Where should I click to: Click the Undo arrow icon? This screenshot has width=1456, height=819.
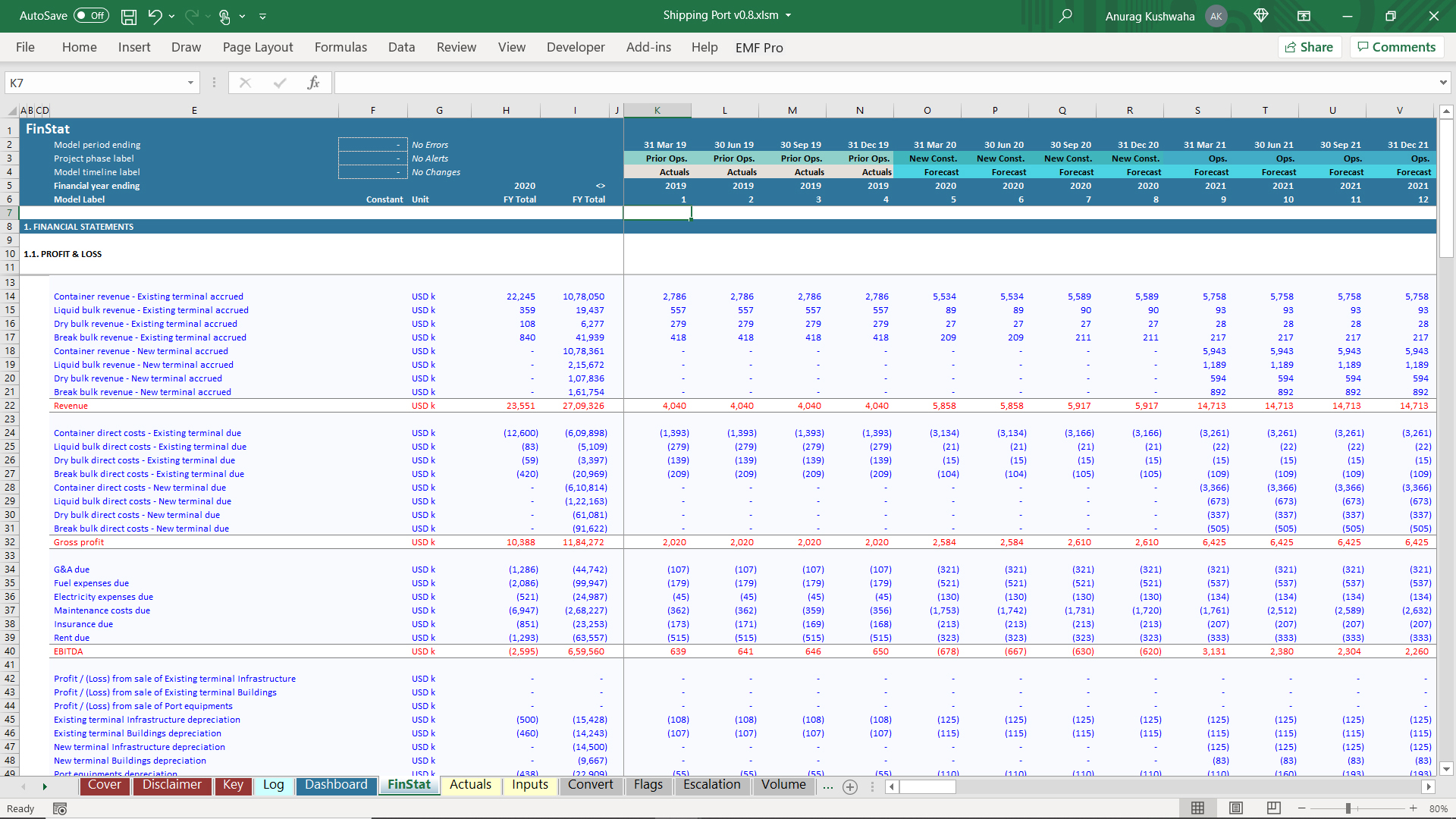[x=155, y=16]
